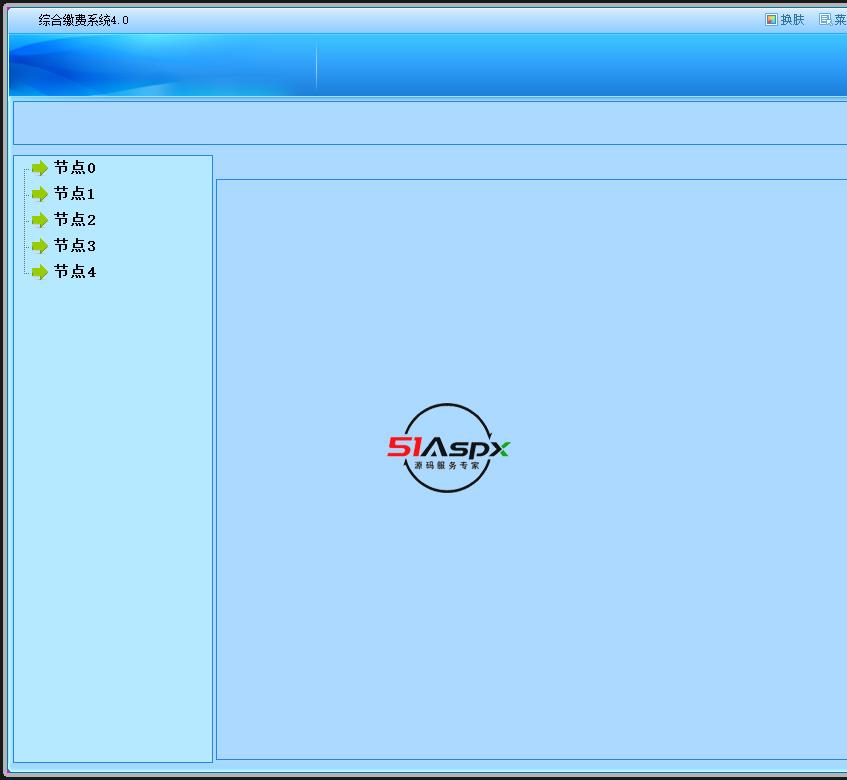Select the 节点4 tree node label
The image size is (847, 780).
[x=75, y=272]
